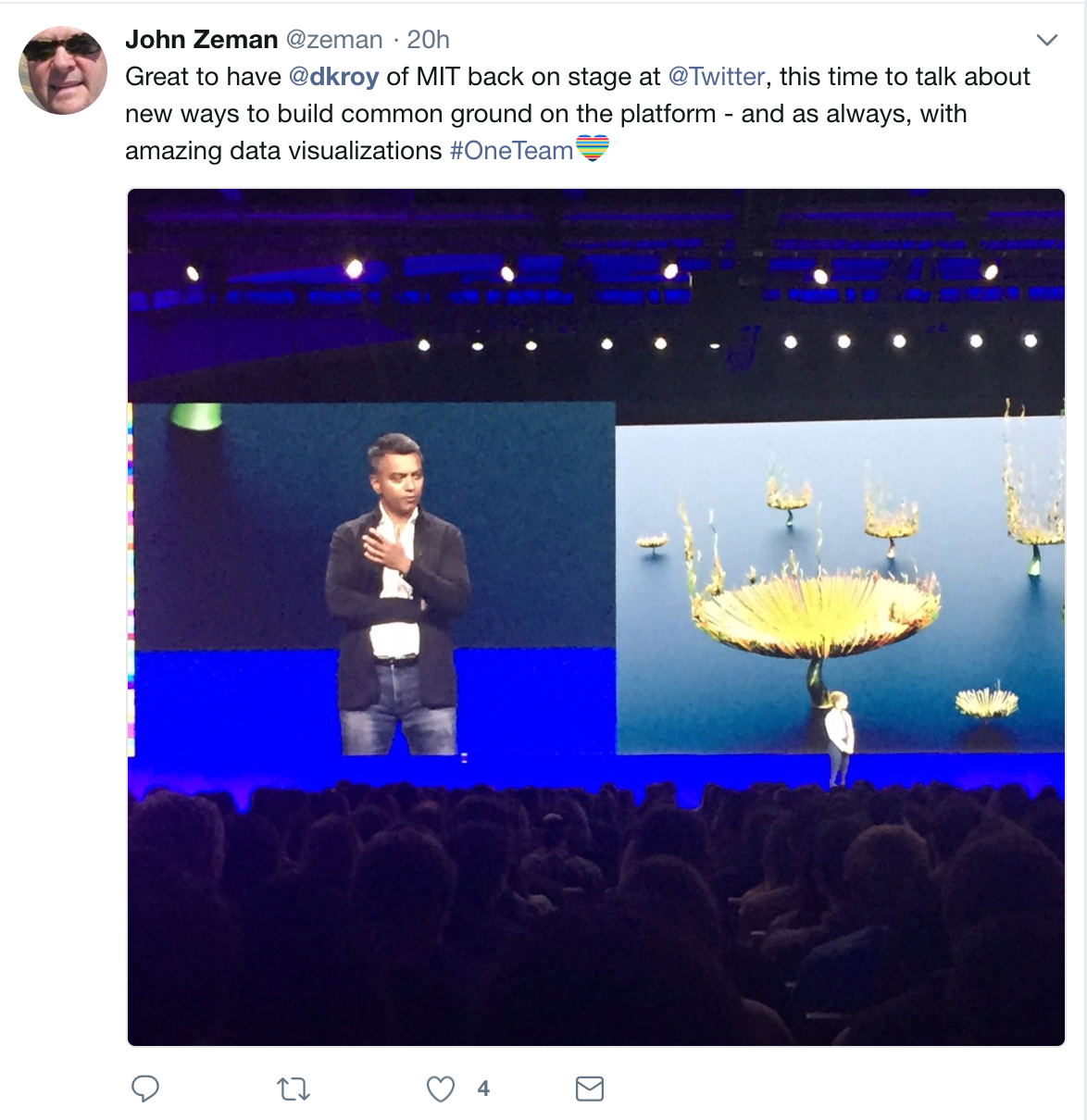The height and width of the screenshot is (1120, 1087).
Task: Click the reply speech bubble icon
Action: (x=145, y=1089)
